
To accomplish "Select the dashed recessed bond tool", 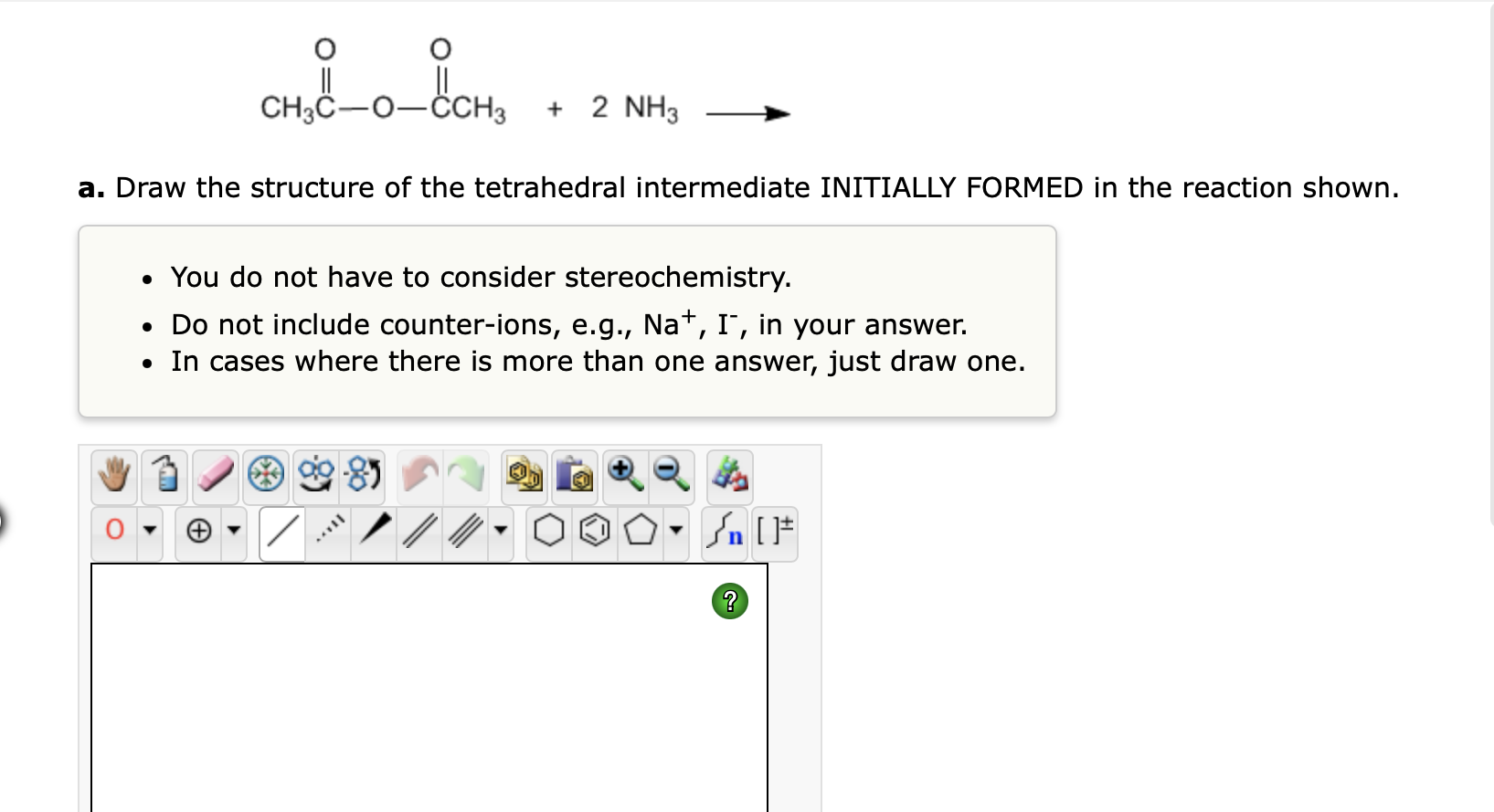I will coord(329,532).
